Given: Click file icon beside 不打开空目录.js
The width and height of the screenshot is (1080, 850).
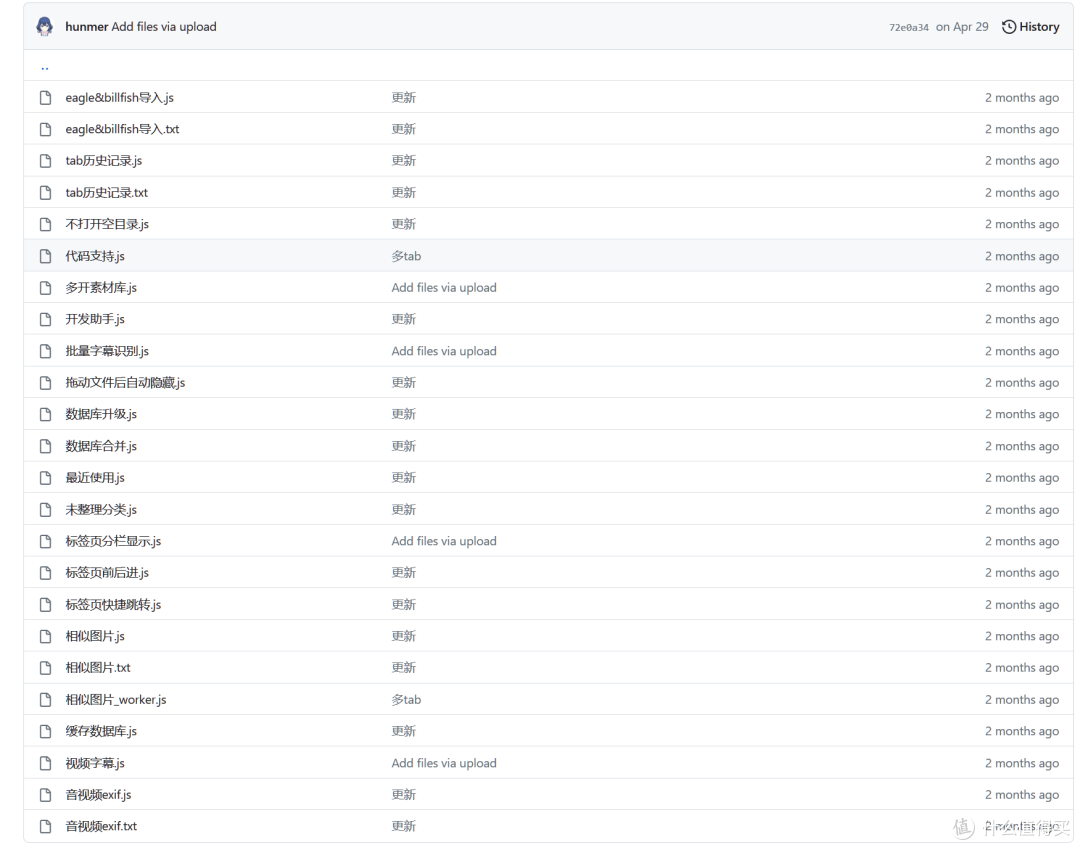Looking at the screenshot, I should pos(45,225).
